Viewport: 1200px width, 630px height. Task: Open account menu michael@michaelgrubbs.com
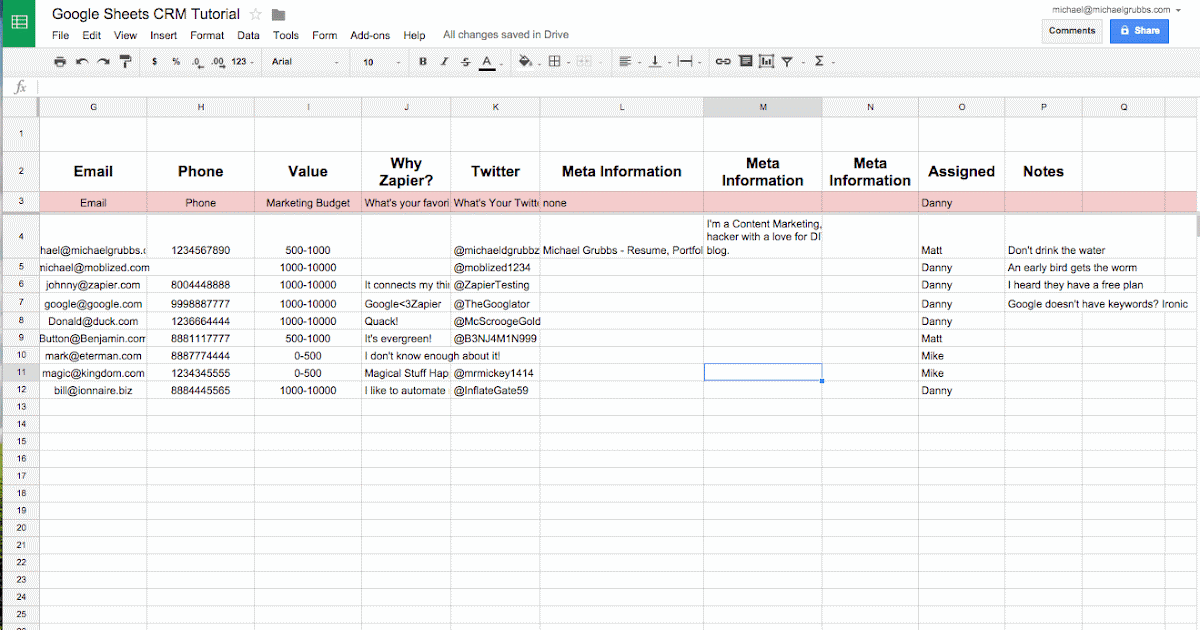coord(1116,9)
